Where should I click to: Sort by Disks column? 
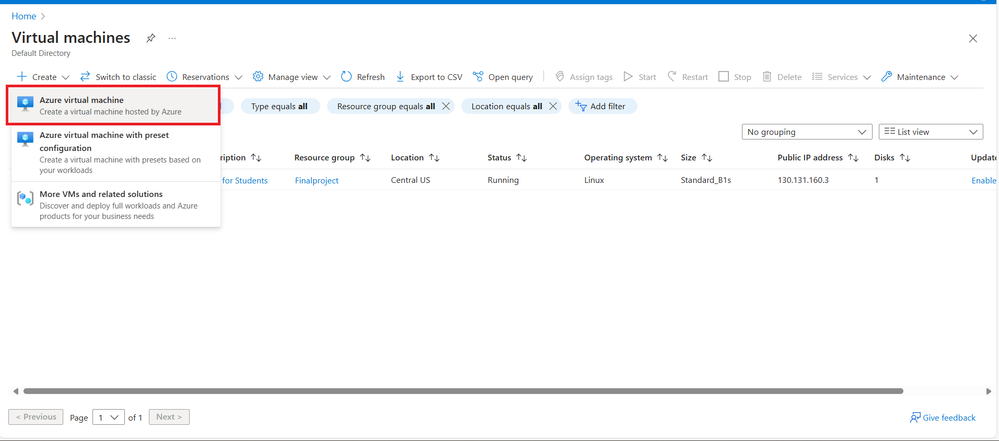click(x=892, y=157)
